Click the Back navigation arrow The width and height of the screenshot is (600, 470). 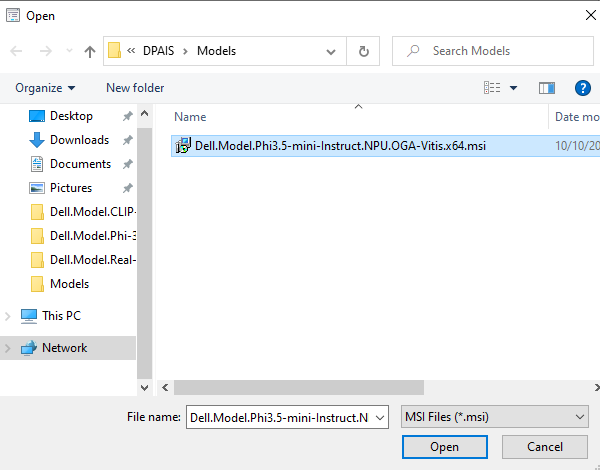tap(16, 51)
